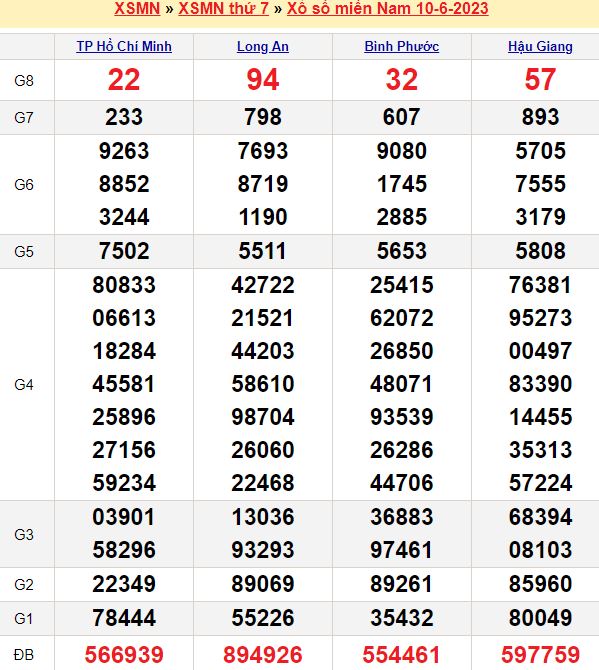Open the Bình Phước province link
This screenshot has width=599, height=670.
pos(402,46)
